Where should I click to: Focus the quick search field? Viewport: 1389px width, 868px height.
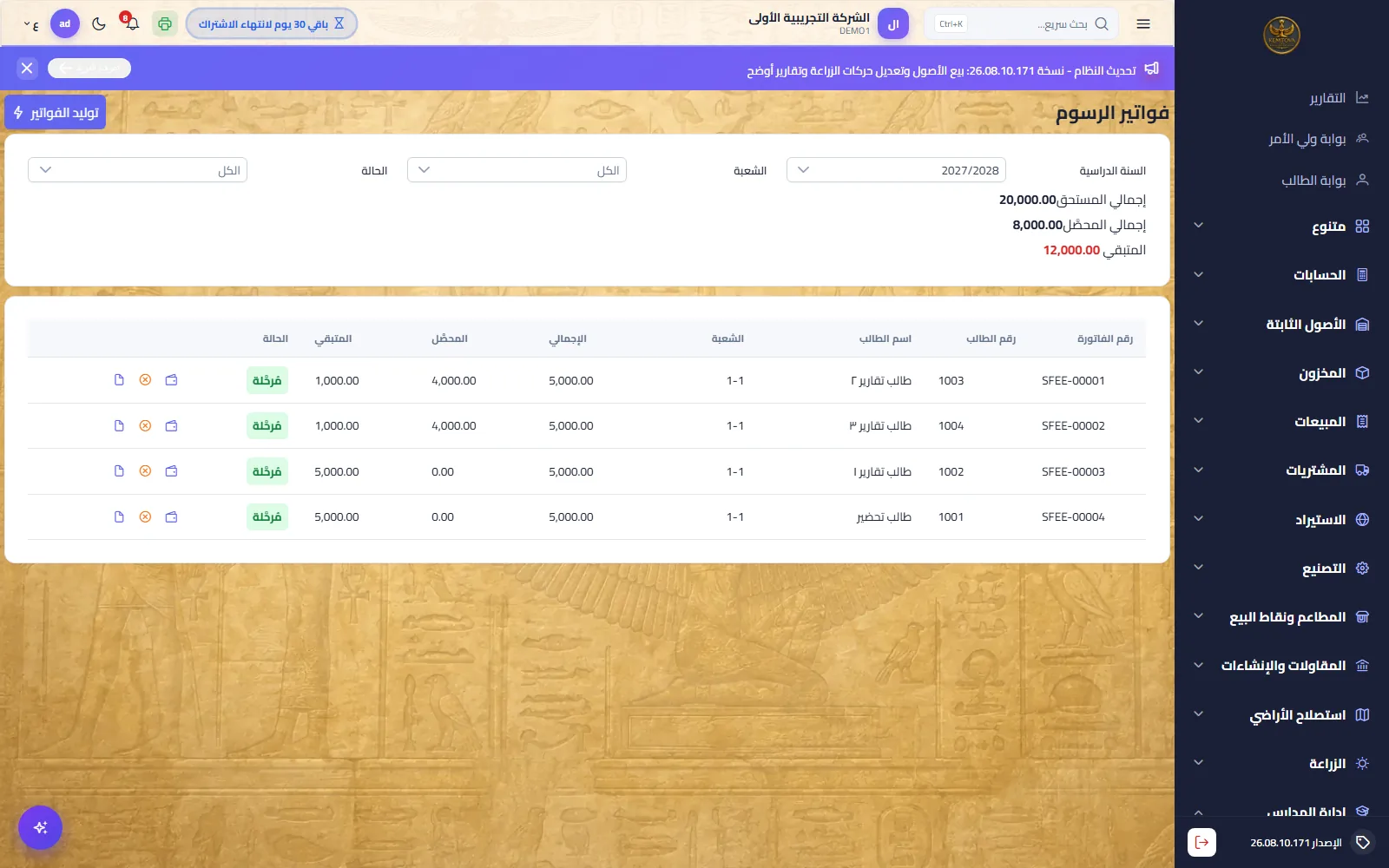[1021, 24]
